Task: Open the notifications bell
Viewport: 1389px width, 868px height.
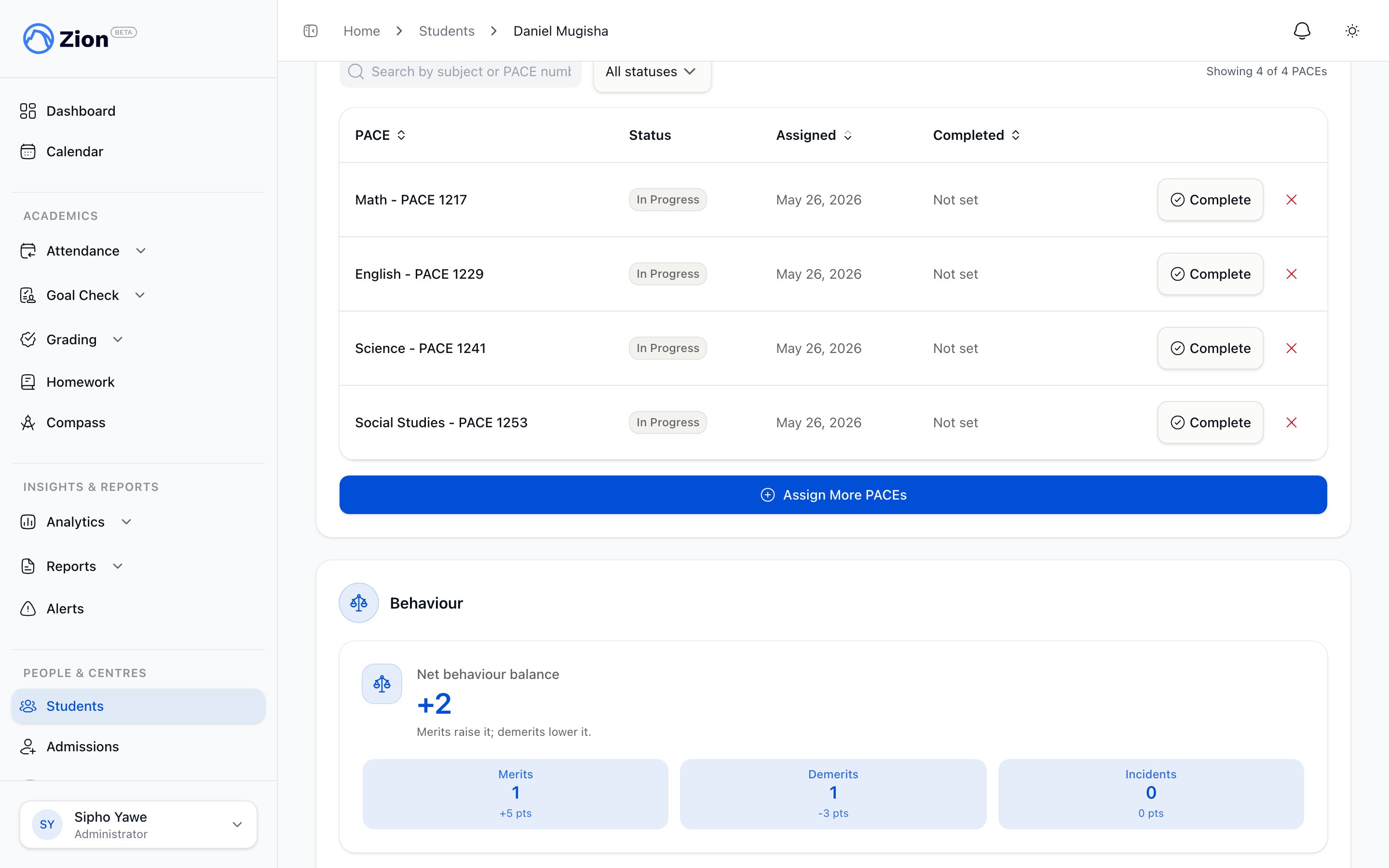Action: 1302,31
